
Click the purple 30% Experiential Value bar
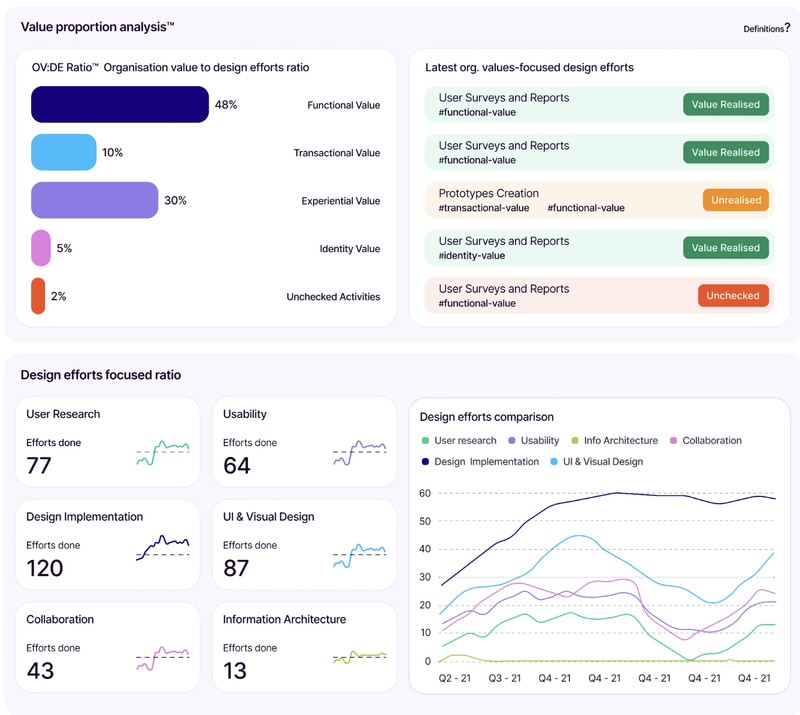[94, 200]
